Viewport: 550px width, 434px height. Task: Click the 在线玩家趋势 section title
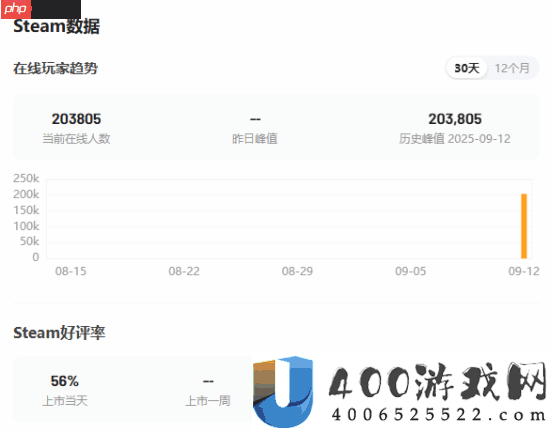click(x=55, y=68)
